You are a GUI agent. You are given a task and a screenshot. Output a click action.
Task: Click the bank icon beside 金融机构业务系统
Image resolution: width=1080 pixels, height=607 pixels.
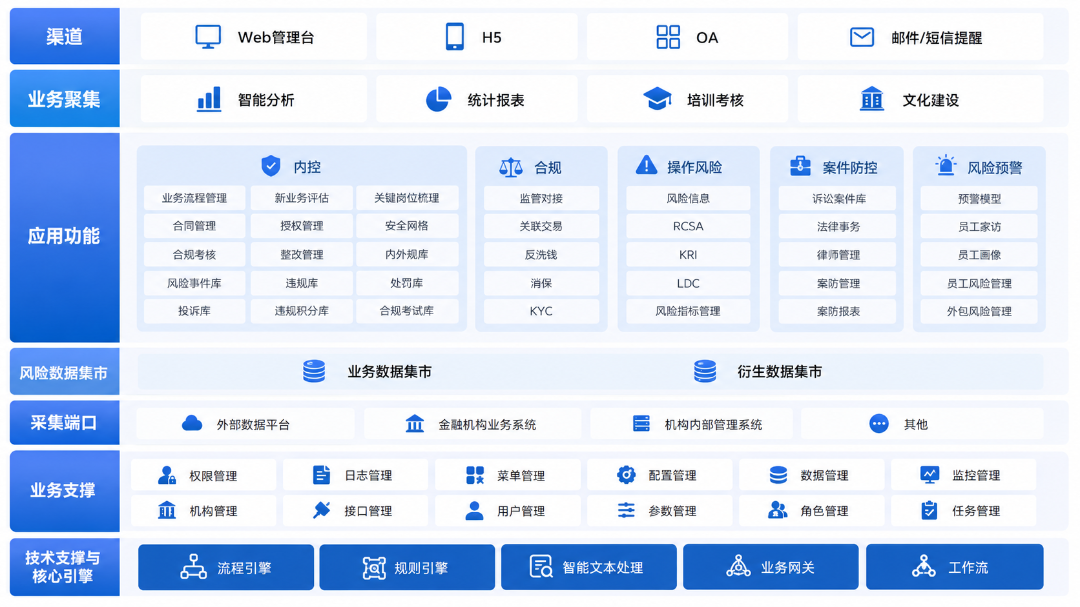pos(415,423)
